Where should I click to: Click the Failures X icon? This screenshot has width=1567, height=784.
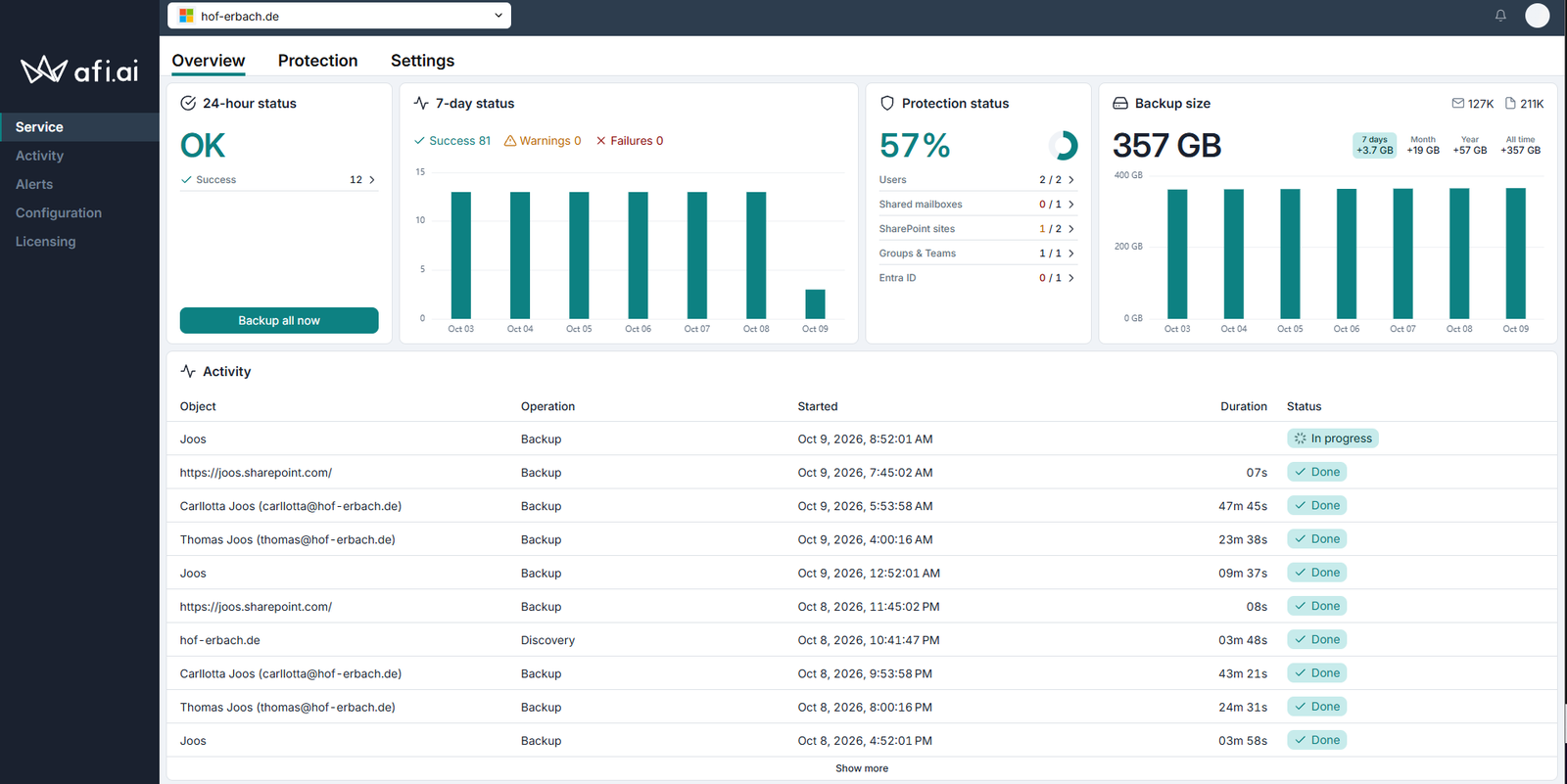click(x=601, y=141)
